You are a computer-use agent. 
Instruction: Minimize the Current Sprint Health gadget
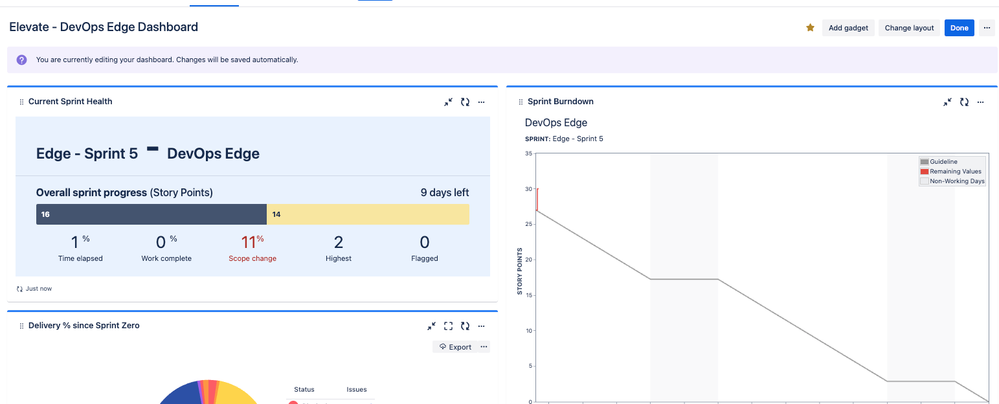[449, 102]
